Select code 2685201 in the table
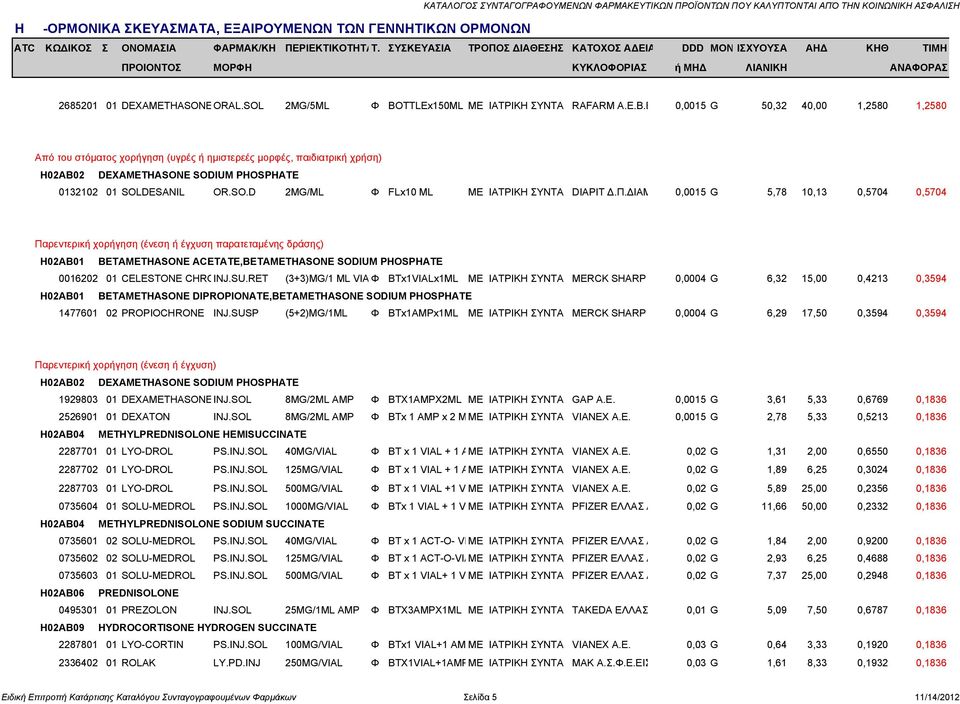 coord(78,105)
